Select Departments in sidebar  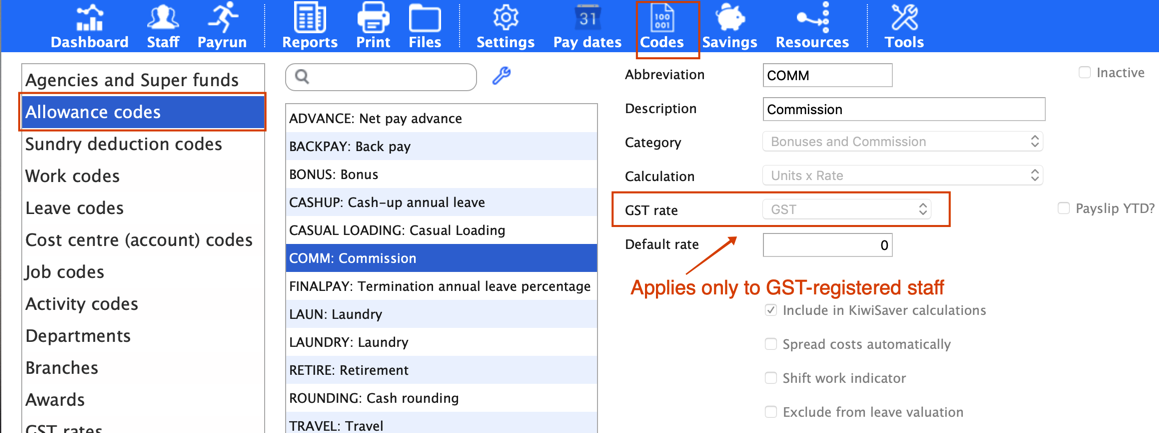click(x=143, y=335)
